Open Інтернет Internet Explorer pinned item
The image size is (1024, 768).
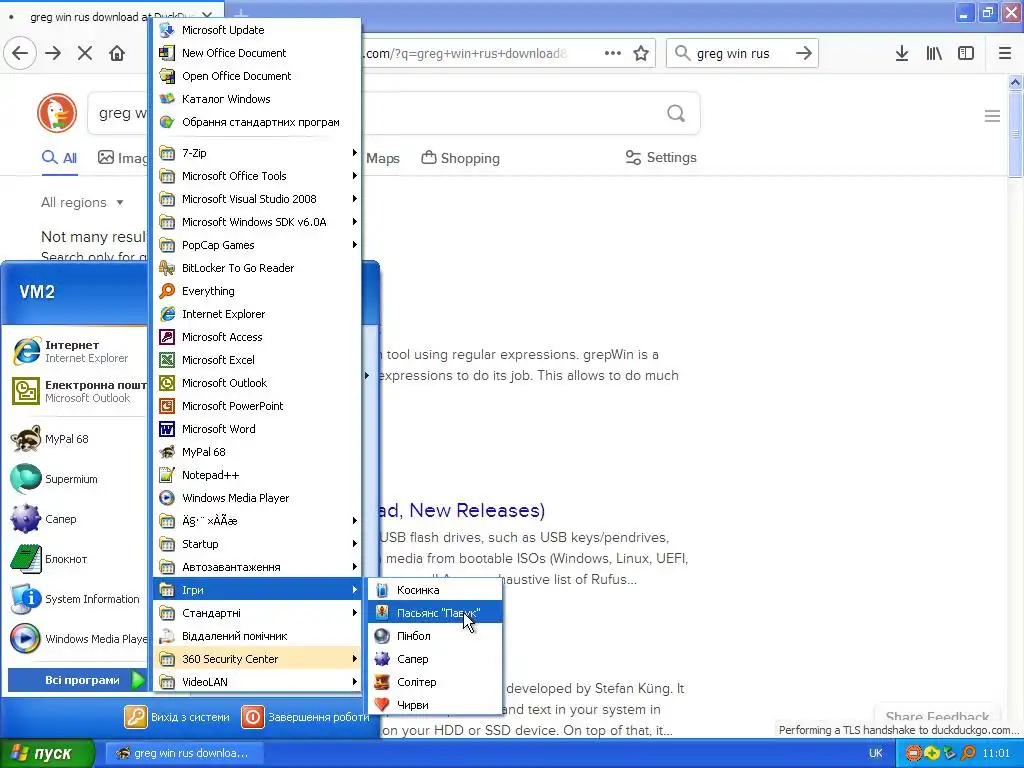coord(77,351)
